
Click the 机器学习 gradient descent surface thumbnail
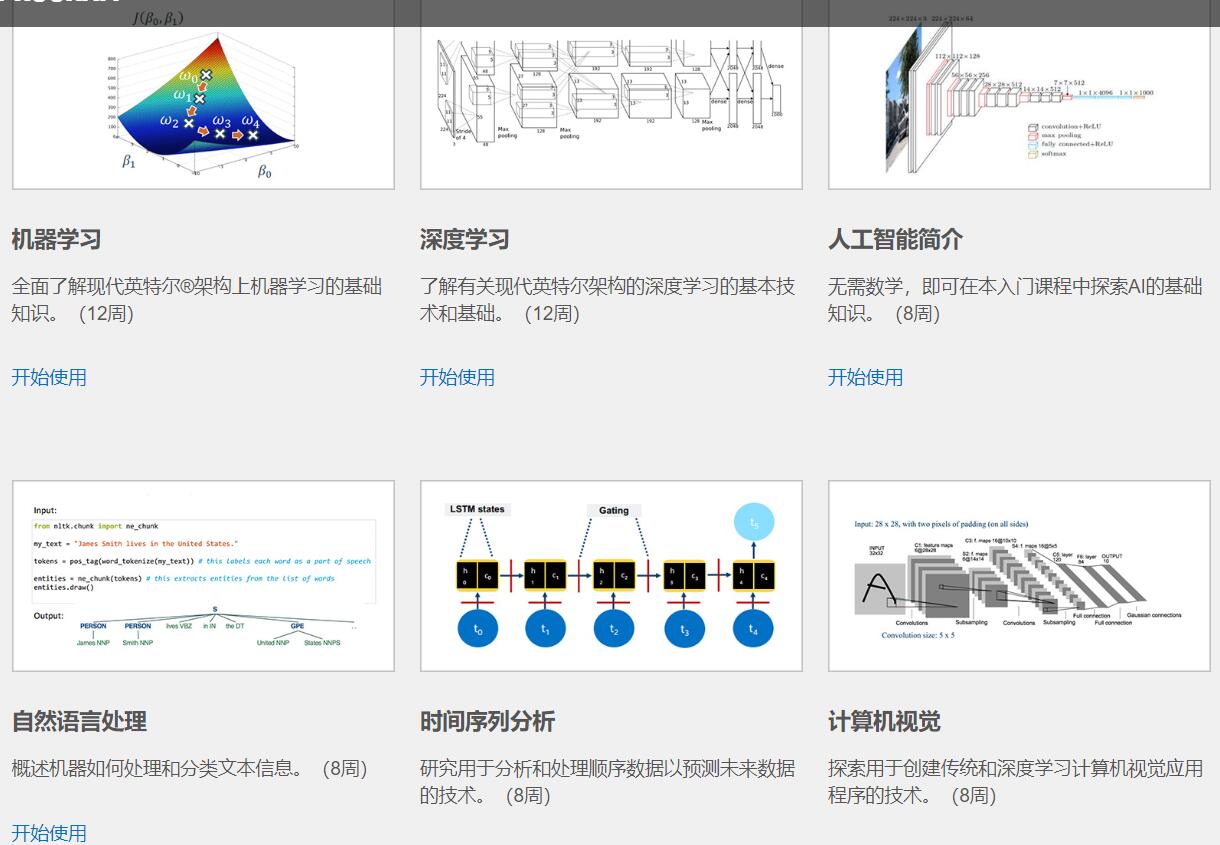tap(203, 95)
